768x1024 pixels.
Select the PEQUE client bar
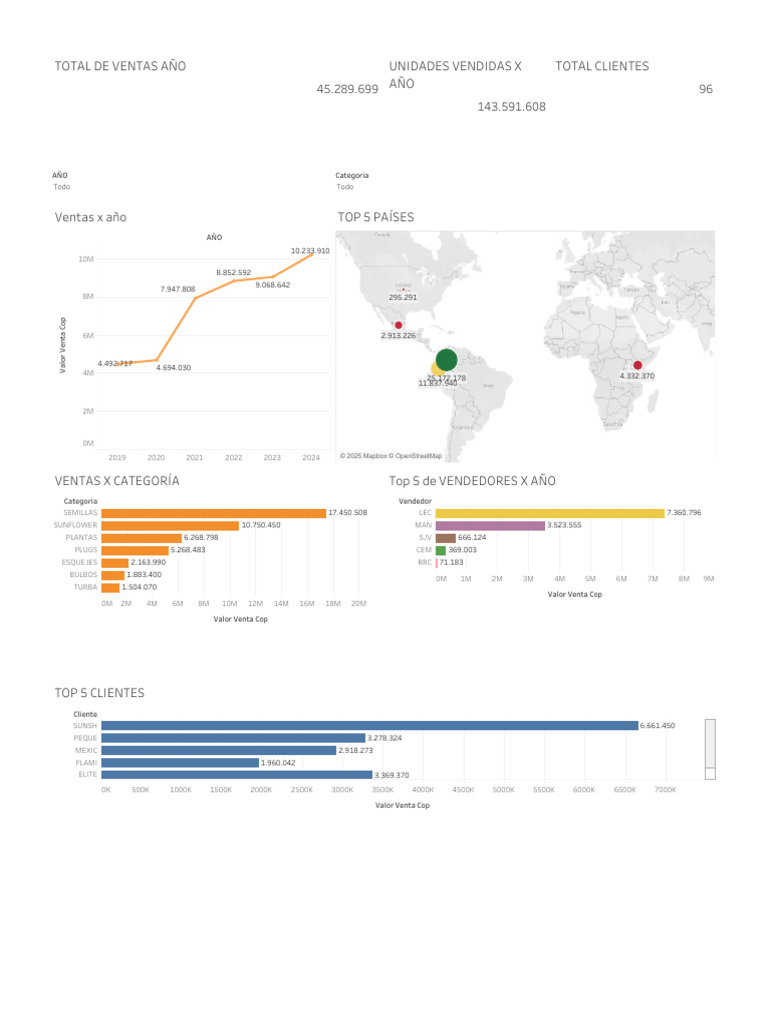233,738
